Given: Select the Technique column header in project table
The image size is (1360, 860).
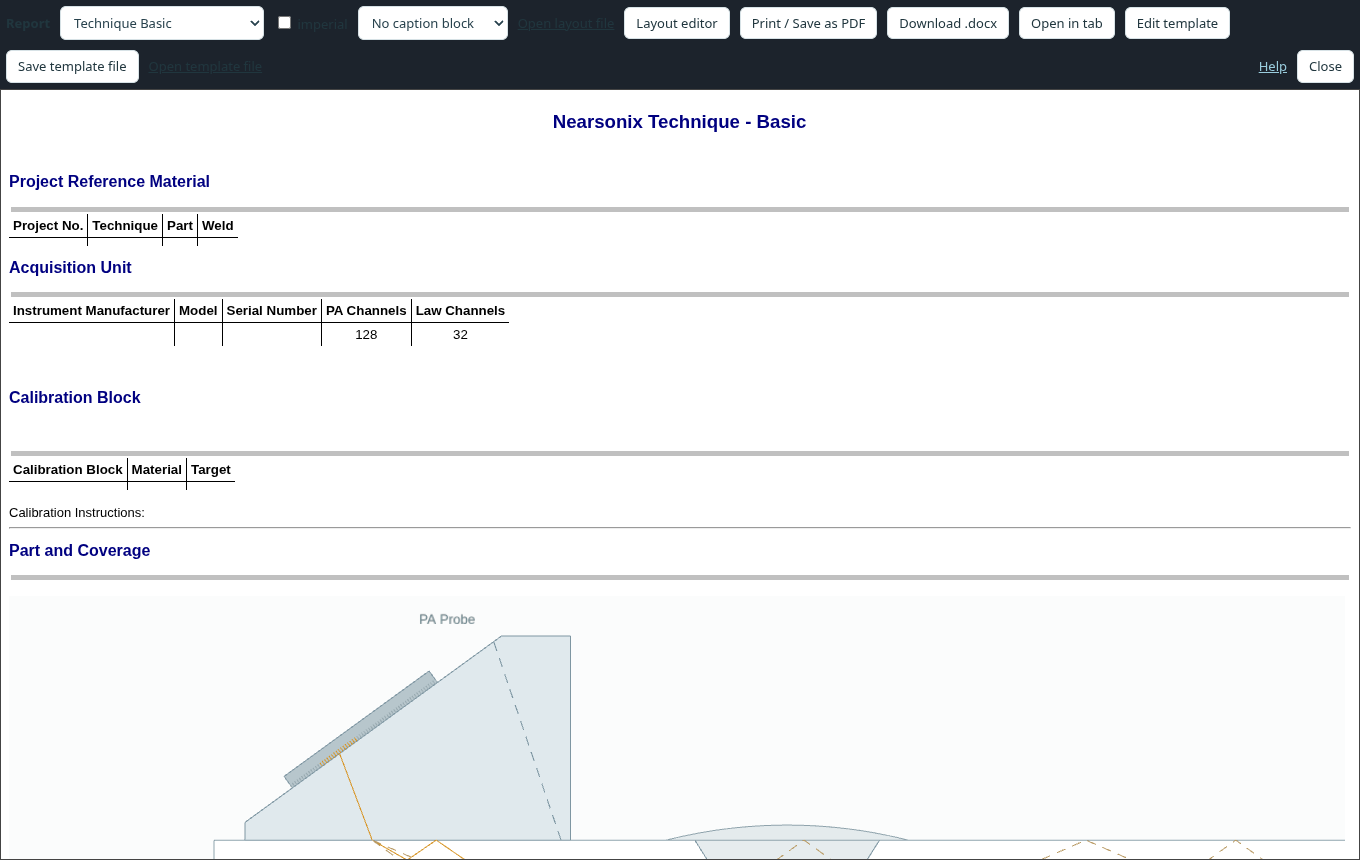Looking at the screenshot, I should (x=125, y=226).
